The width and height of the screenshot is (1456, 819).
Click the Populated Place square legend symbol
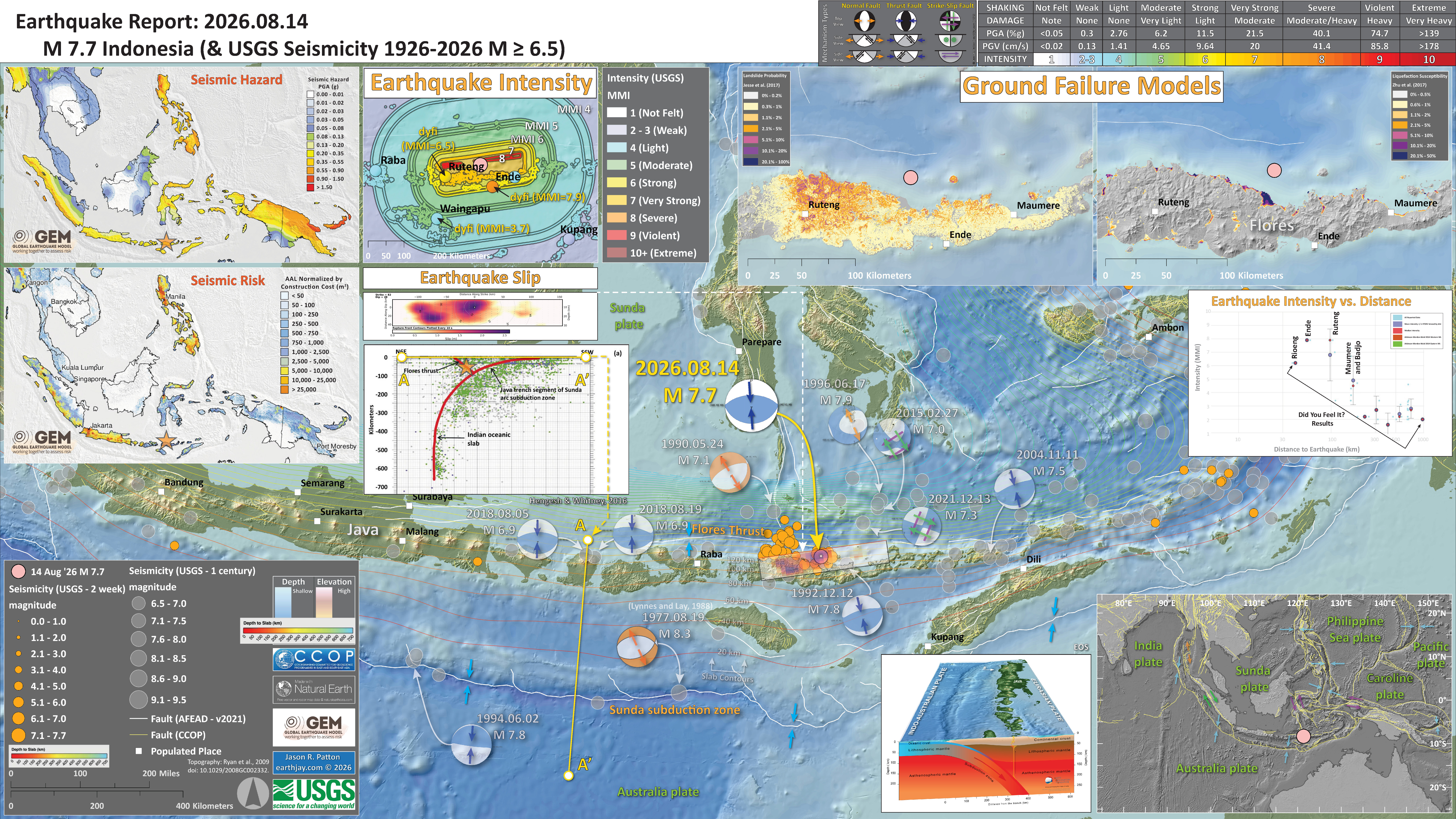[139, 751]
